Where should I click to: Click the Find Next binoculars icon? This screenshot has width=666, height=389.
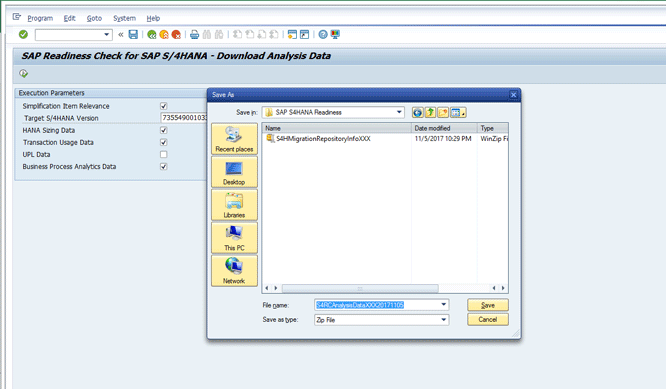pyautogui.click(x=219, y=35)
